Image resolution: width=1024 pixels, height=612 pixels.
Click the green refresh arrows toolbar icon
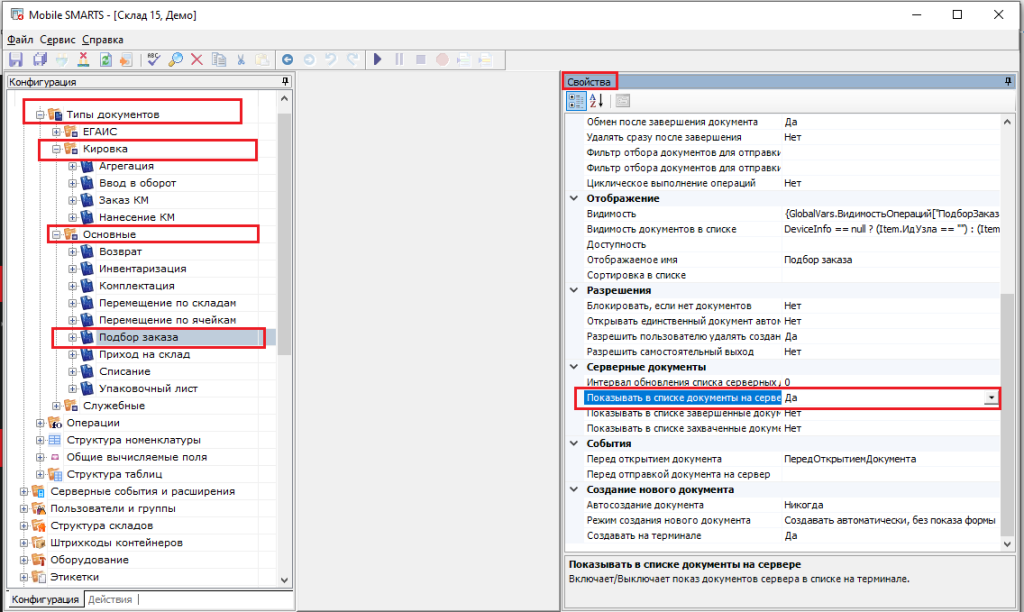(105, 59)
